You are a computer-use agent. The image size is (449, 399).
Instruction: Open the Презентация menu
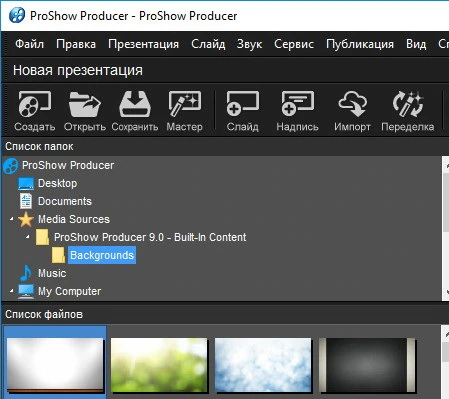(x=143, y=44)
